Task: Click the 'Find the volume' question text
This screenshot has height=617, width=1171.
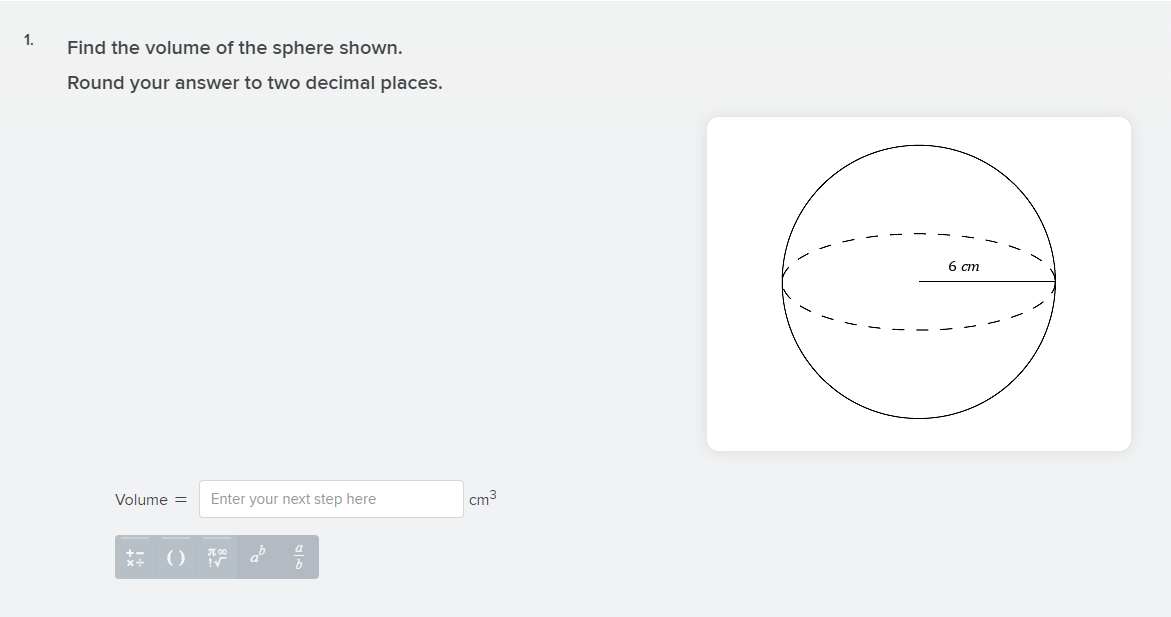Action: point(233,47)
